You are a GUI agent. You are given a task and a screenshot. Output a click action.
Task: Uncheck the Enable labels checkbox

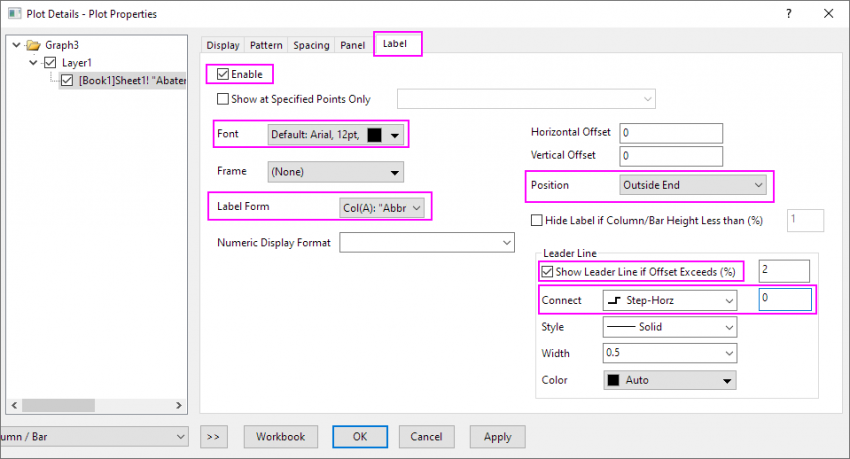click(x=222, y=74)
